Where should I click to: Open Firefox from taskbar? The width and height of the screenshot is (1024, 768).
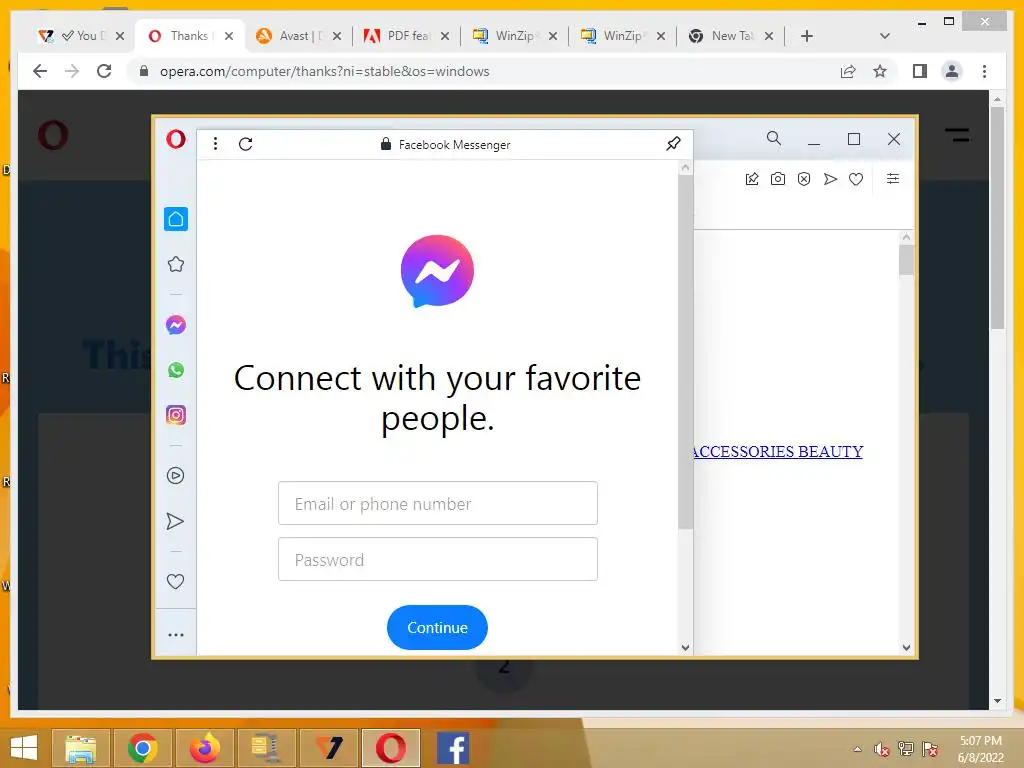[x=204, y=748]
